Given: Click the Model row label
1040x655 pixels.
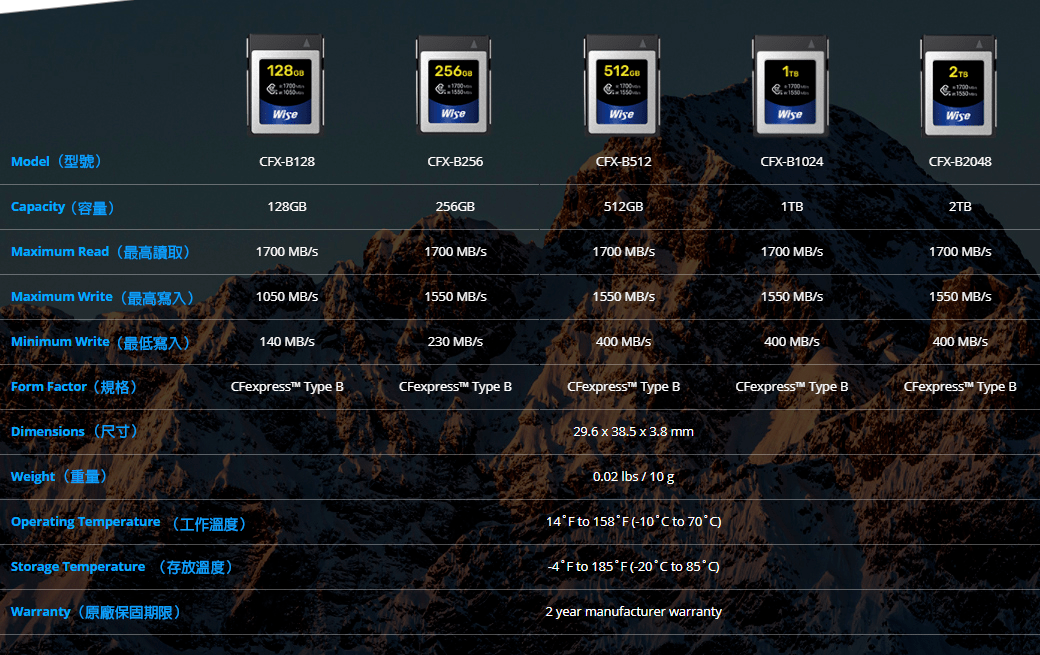Looking at the screenshot, I should [x=56, y=161].
